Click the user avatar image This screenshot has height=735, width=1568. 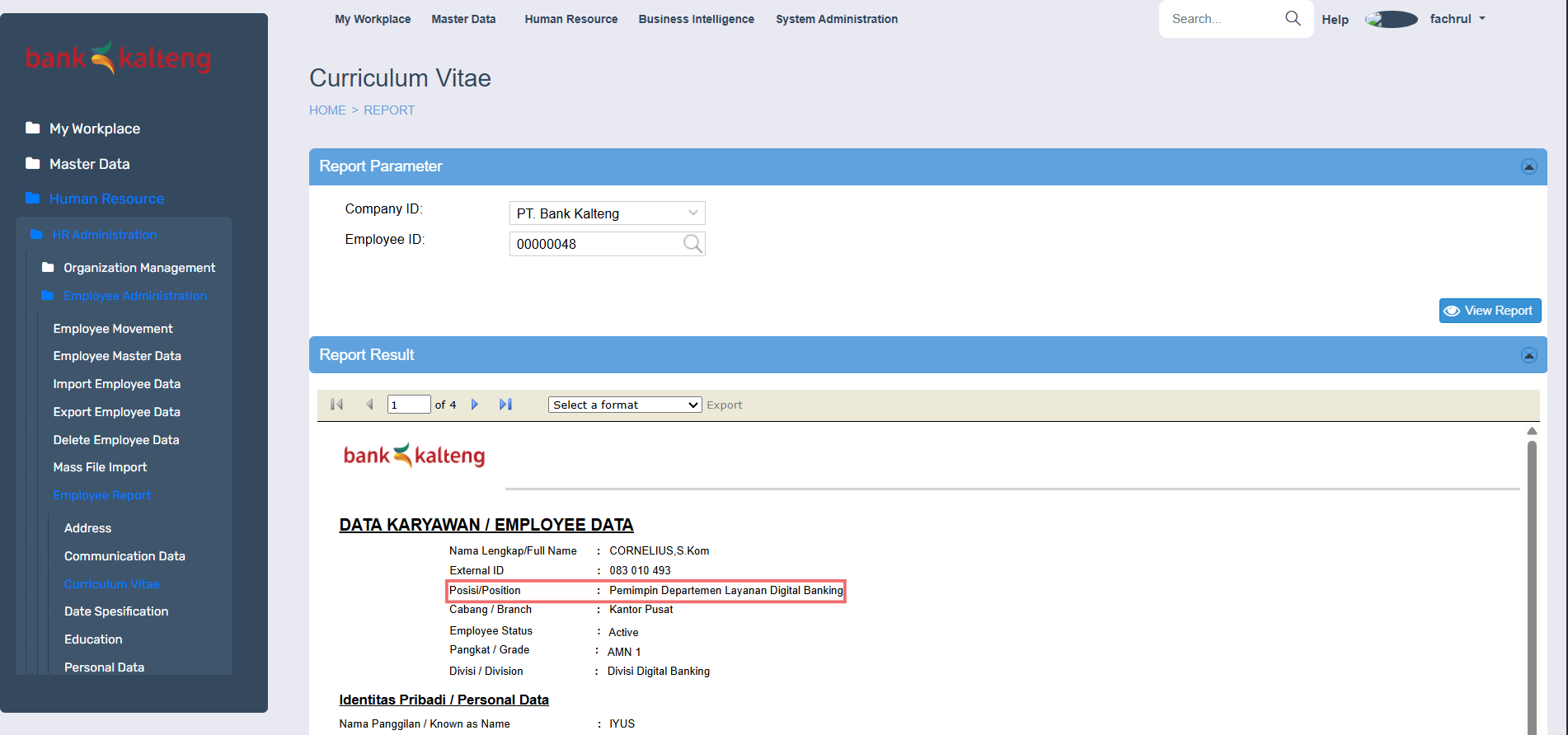1391,19
